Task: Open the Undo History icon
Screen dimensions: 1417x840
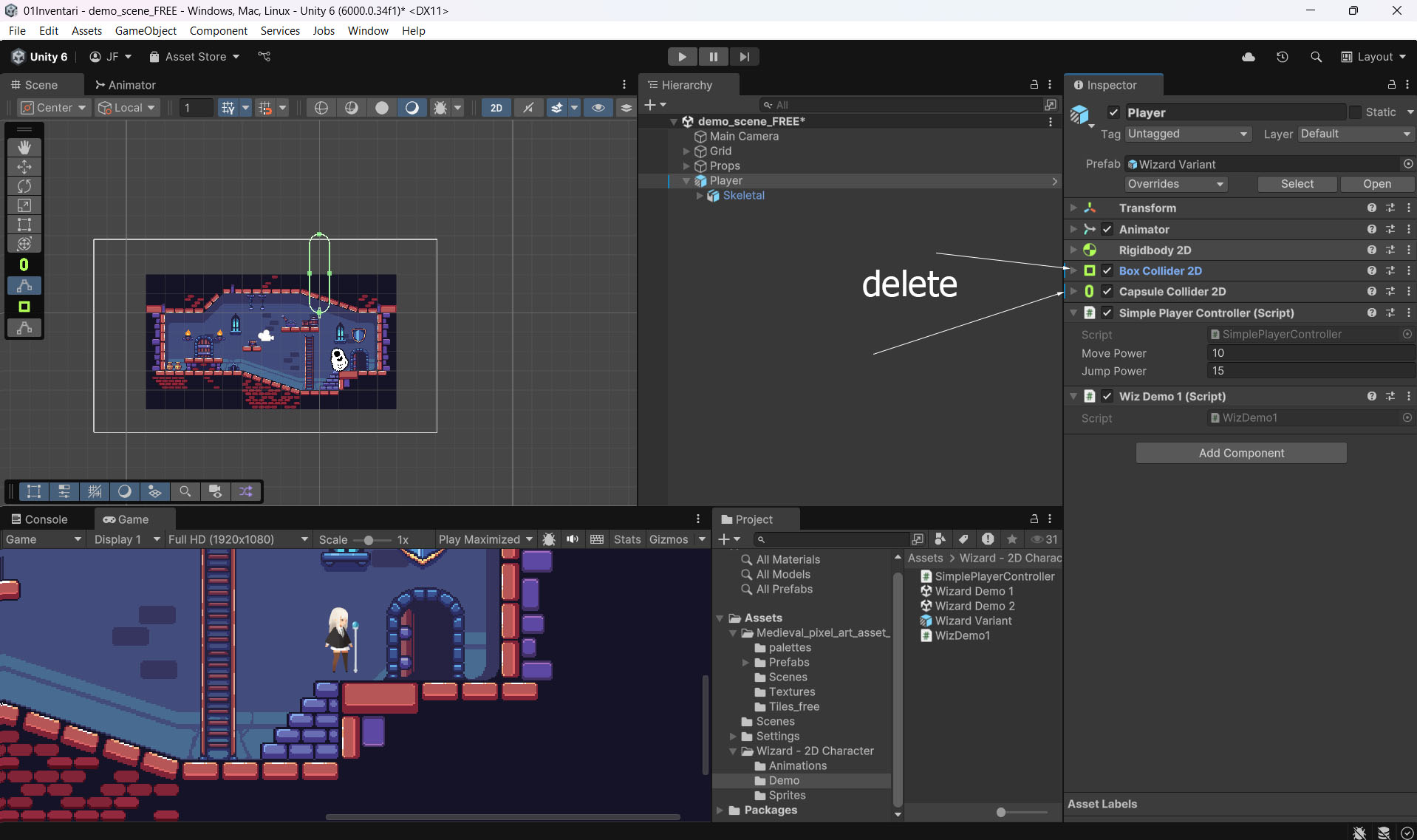Action: (x=1282, y=57)
